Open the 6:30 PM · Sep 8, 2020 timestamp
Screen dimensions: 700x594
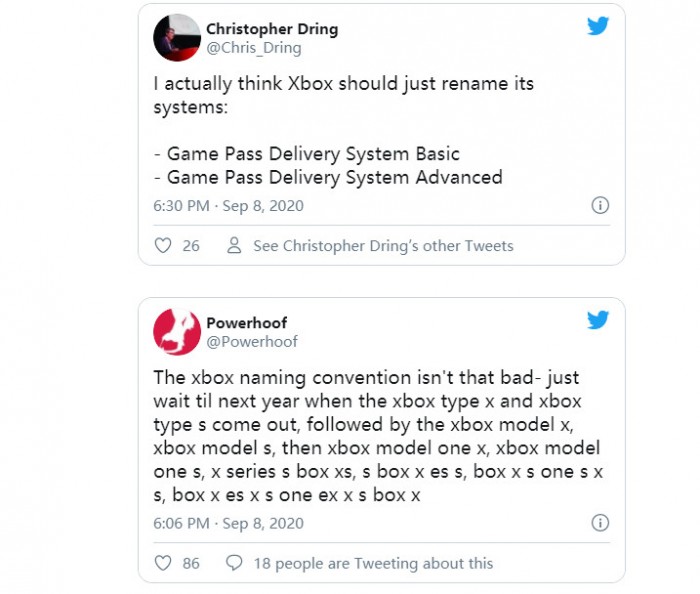228,206
